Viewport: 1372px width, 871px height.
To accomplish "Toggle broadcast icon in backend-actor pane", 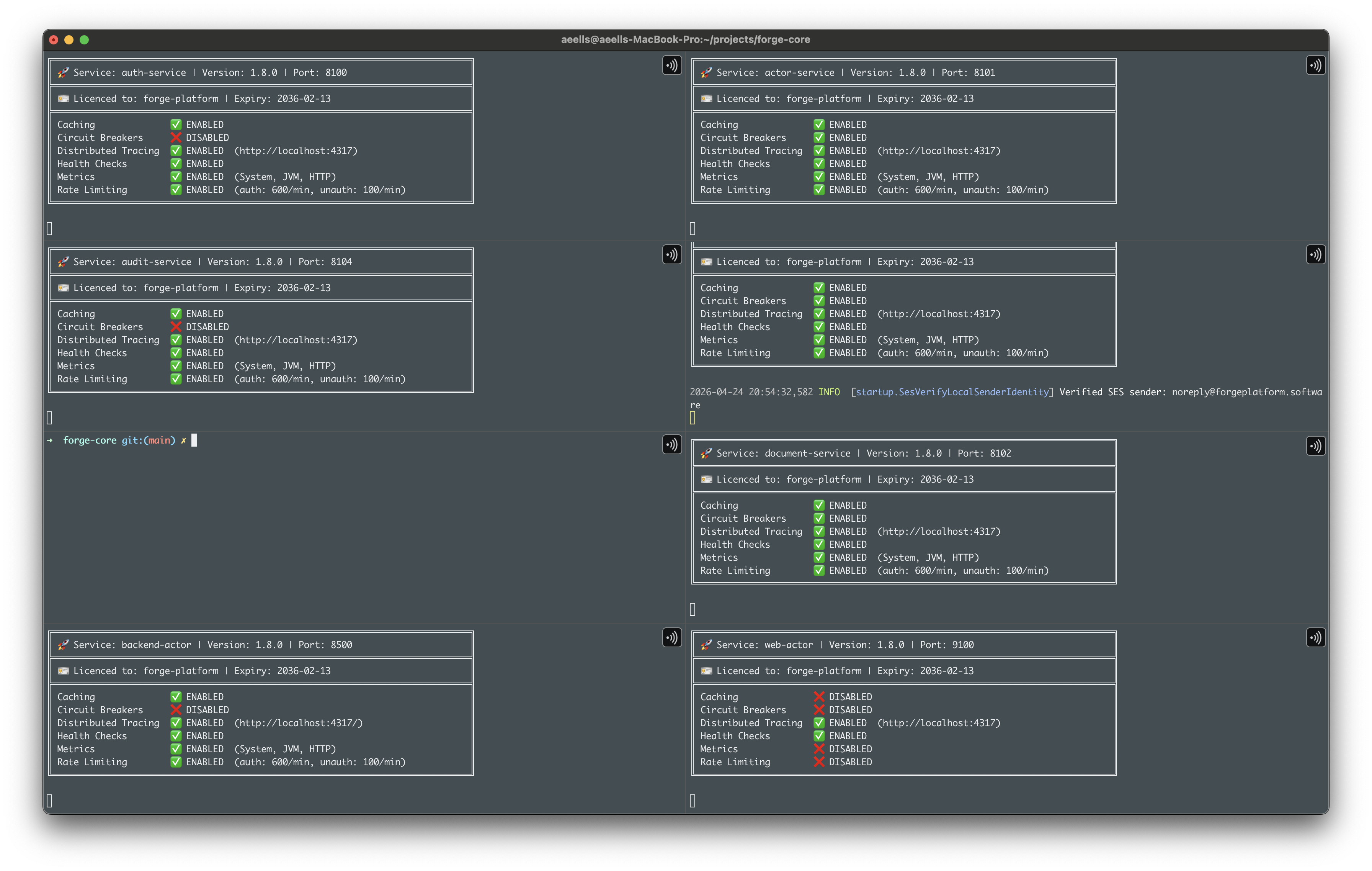I will point(672,637).
